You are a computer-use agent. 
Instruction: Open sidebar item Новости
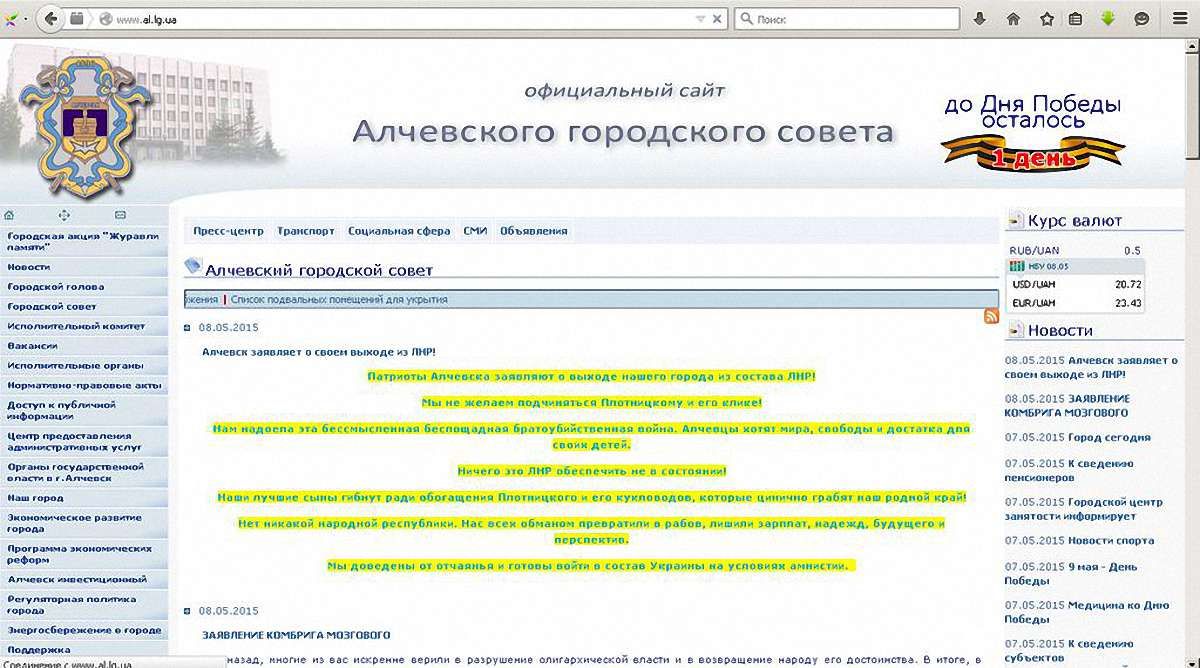(83, 267)
